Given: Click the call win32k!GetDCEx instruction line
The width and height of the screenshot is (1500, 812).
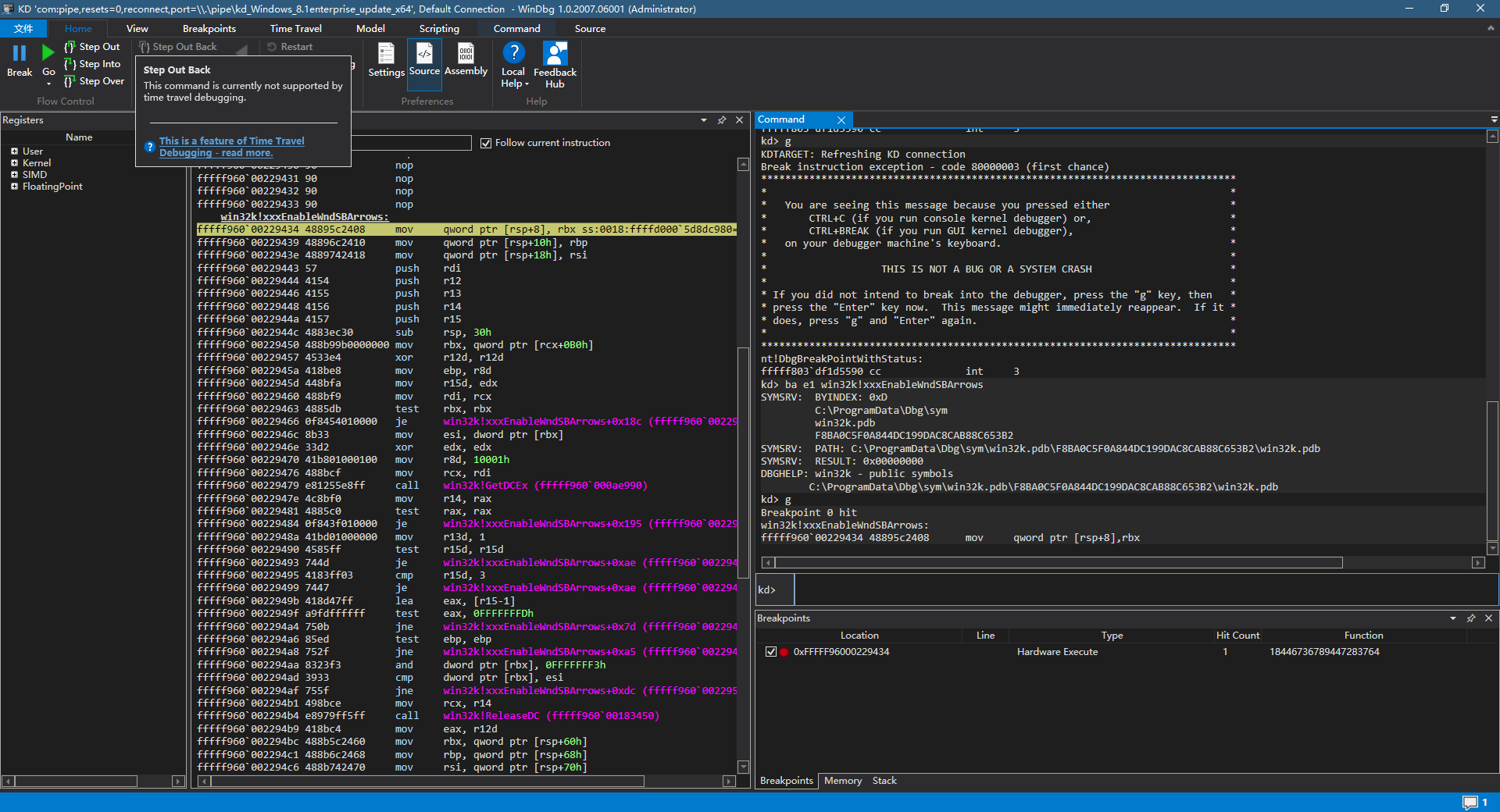Looking at the screenshot, I should click(x=466, y=486).
